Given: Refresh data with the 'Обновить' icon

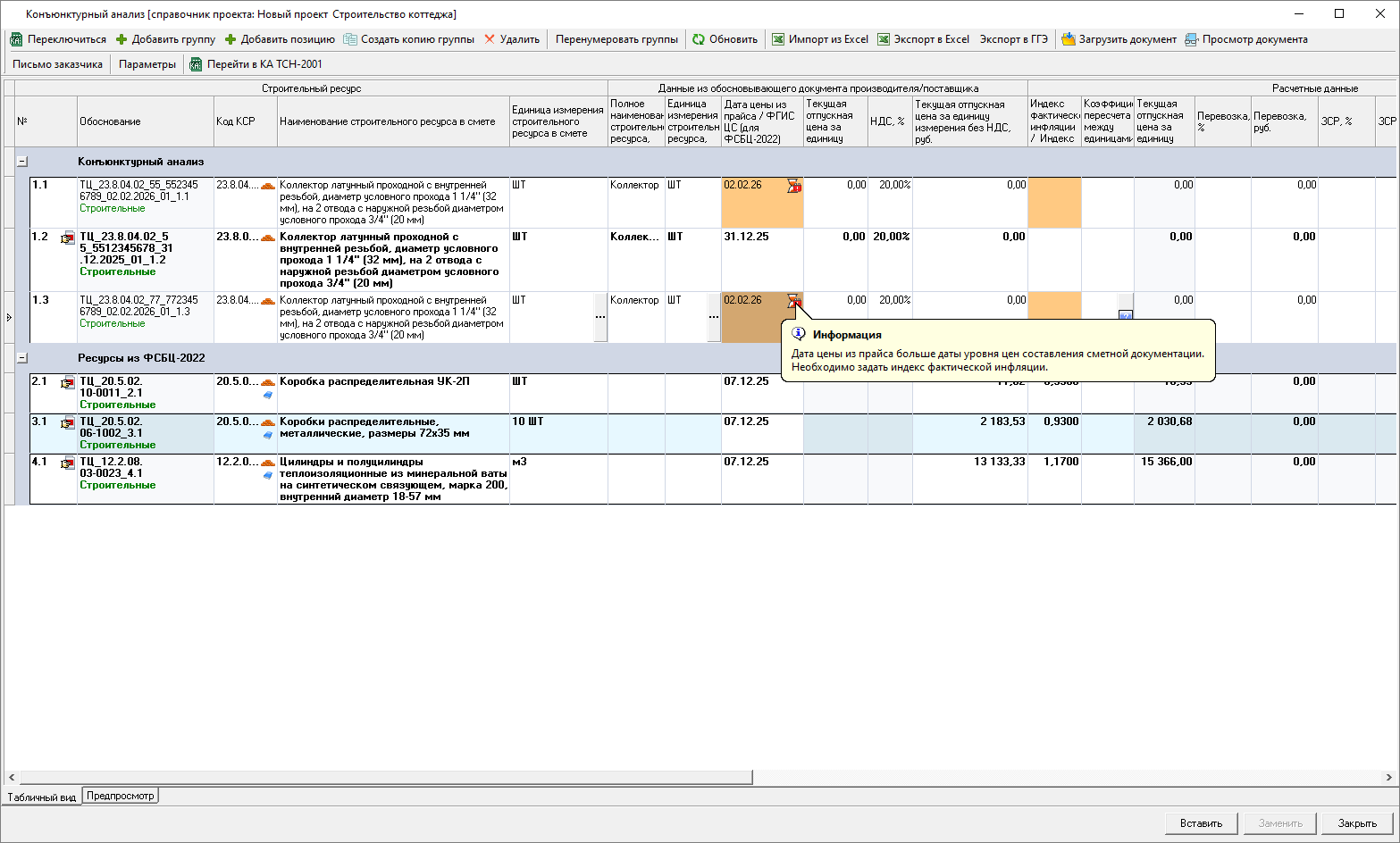Looking at the screenshot, I should point(698,39).
